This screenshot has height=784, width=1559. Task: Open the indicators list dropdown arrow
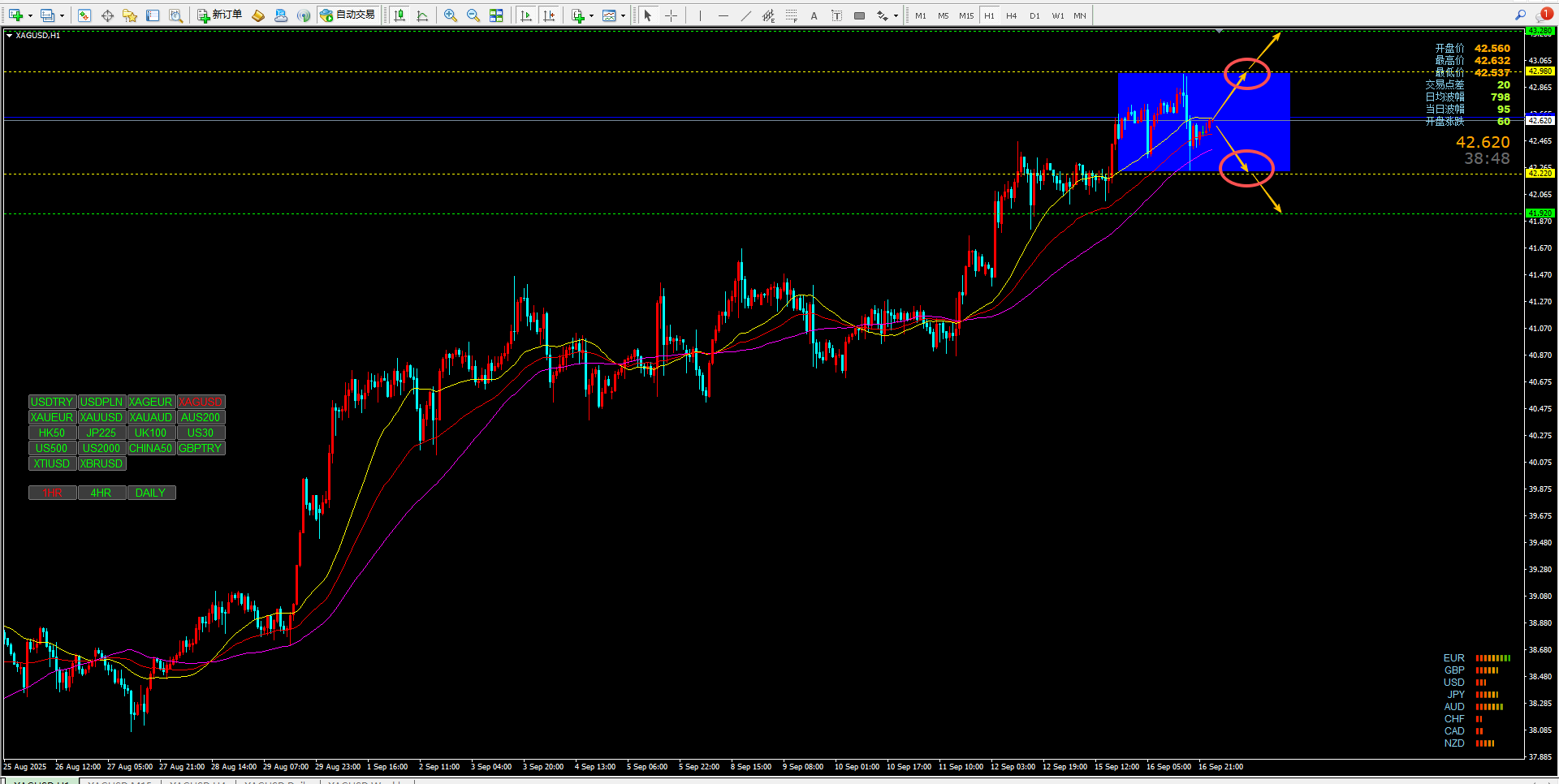[591, 15]
